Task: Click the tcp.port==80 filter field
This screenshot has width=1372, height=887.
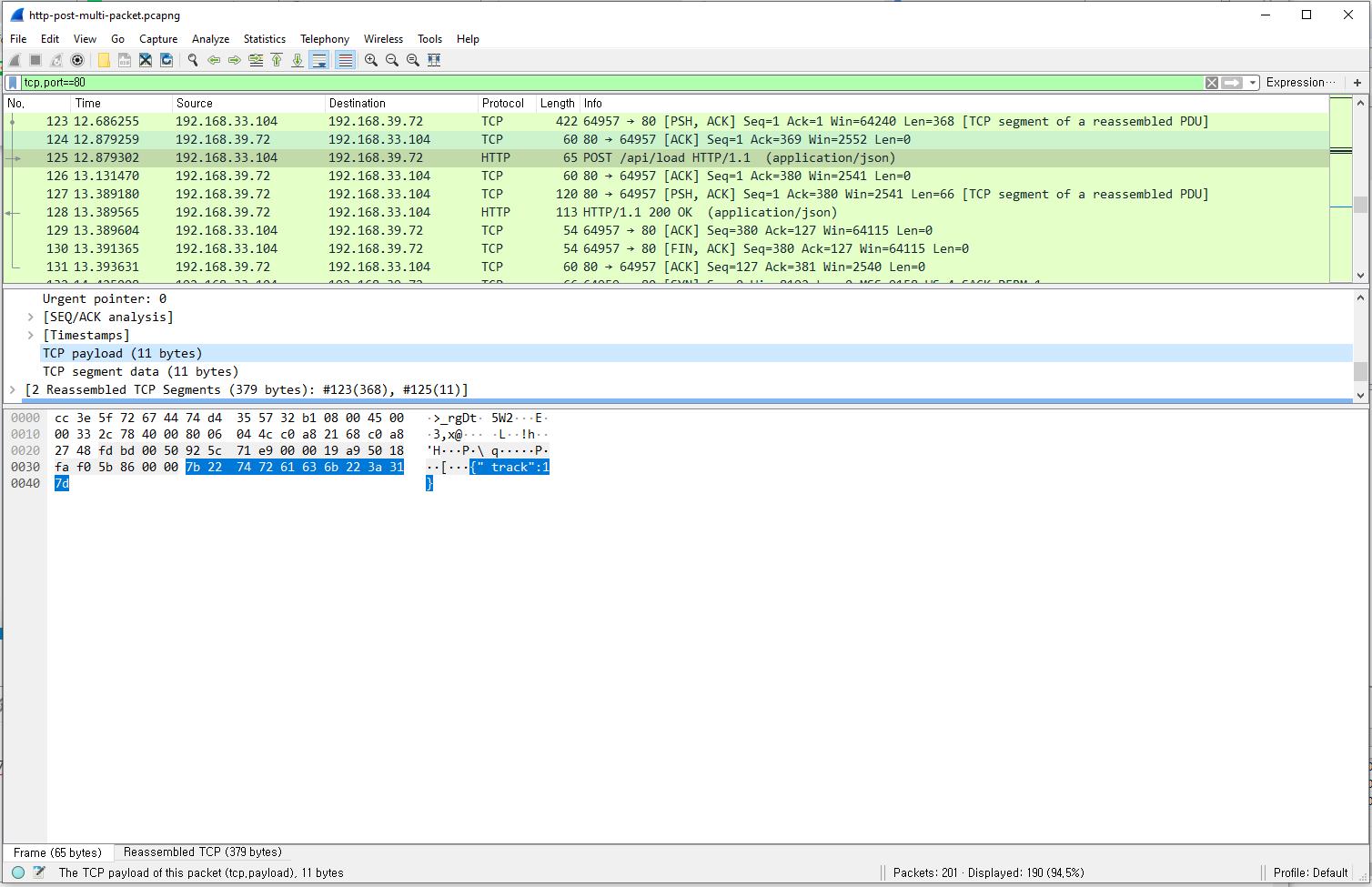Action: coord(611,83)
